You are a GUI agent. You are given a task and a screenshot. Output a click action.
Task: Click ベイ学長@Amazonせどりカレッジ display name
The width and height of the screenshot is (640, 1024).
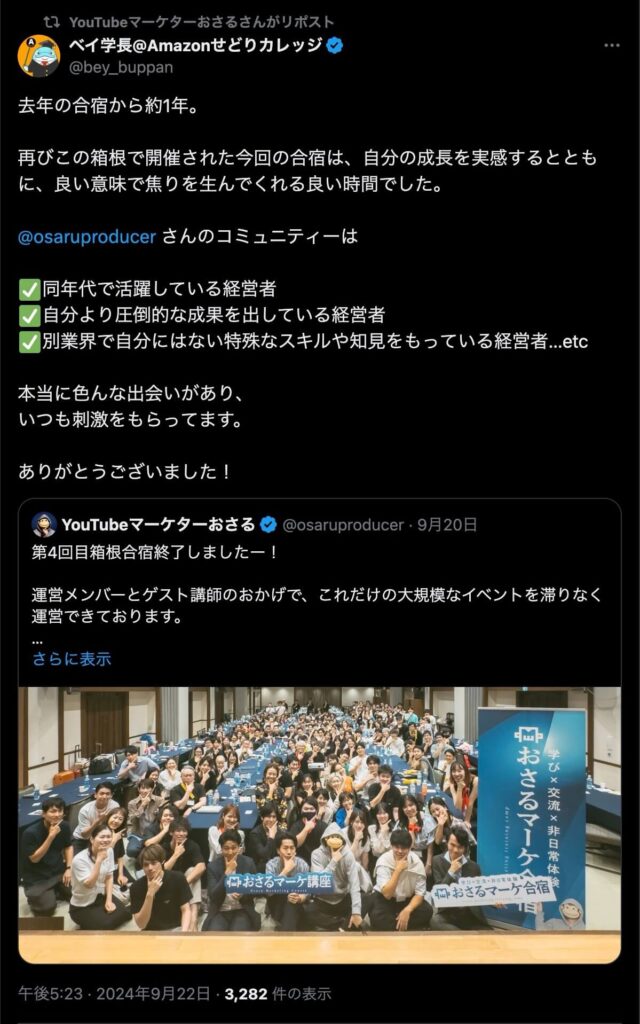(196, 46)
